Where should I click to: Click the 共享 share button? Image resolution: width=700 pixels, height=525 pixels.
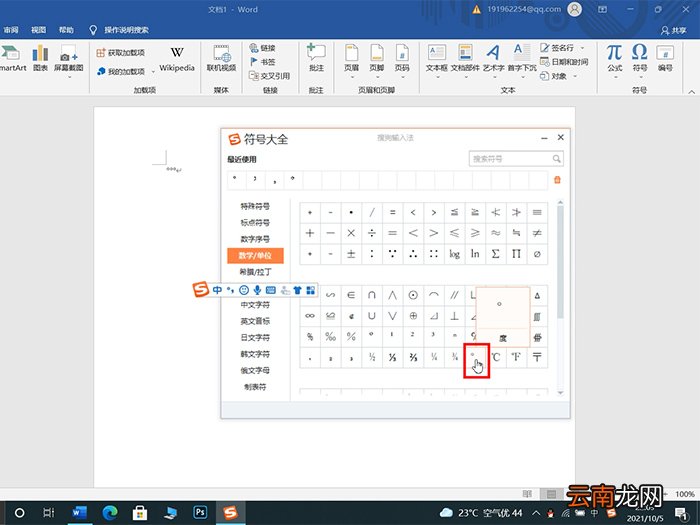(674, 30)
